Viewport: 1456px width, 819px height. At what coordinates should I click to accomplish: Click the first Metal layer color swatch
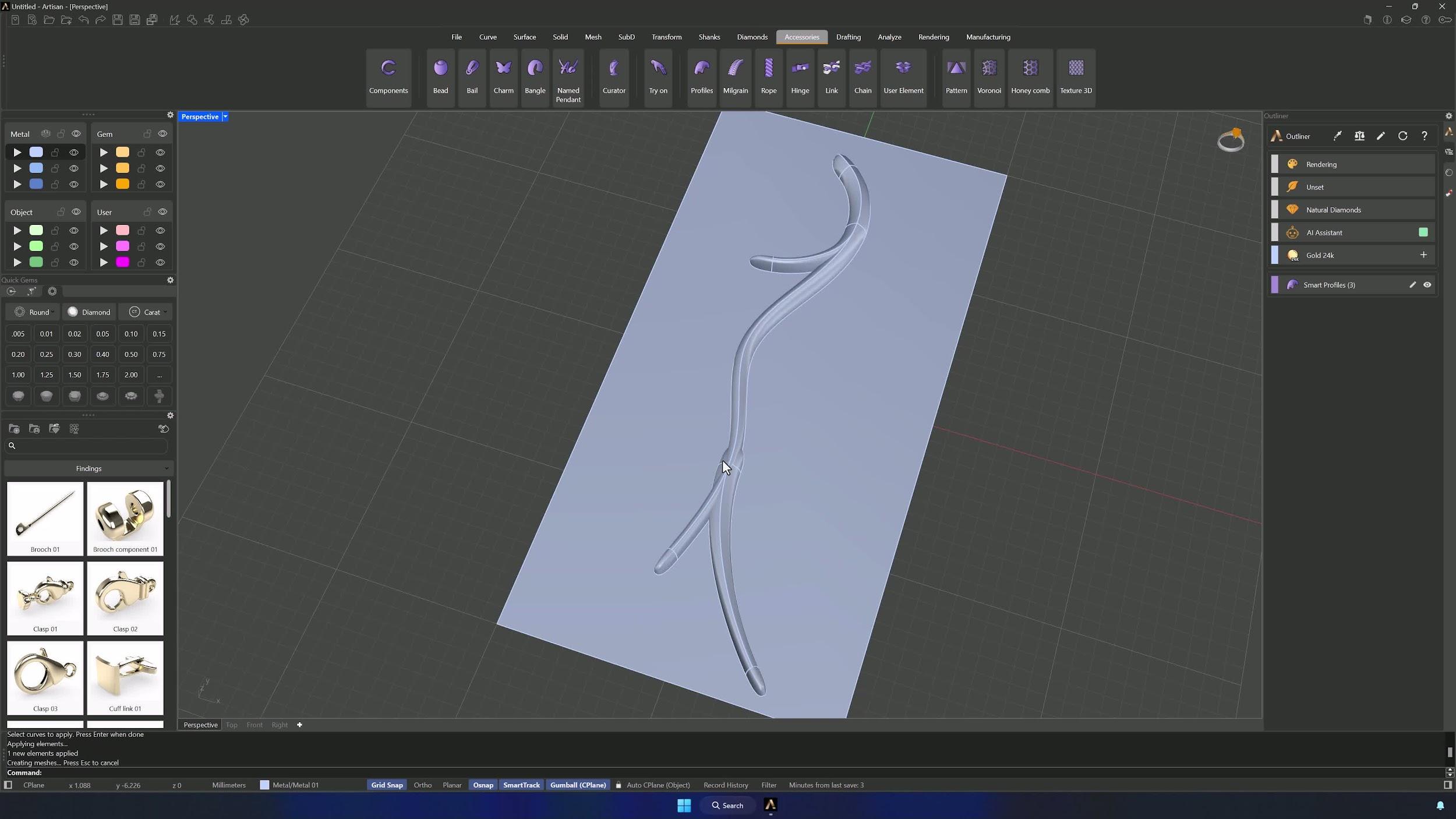36,153
